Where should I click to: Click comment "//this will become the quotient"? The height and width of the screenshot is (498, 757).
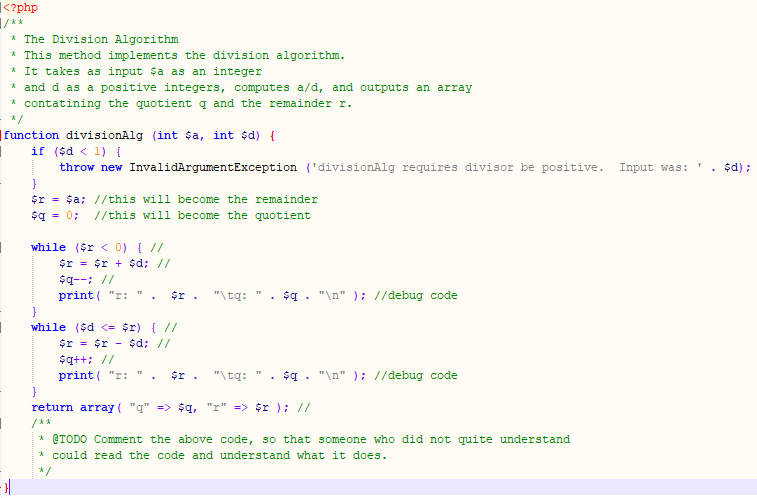203,215
